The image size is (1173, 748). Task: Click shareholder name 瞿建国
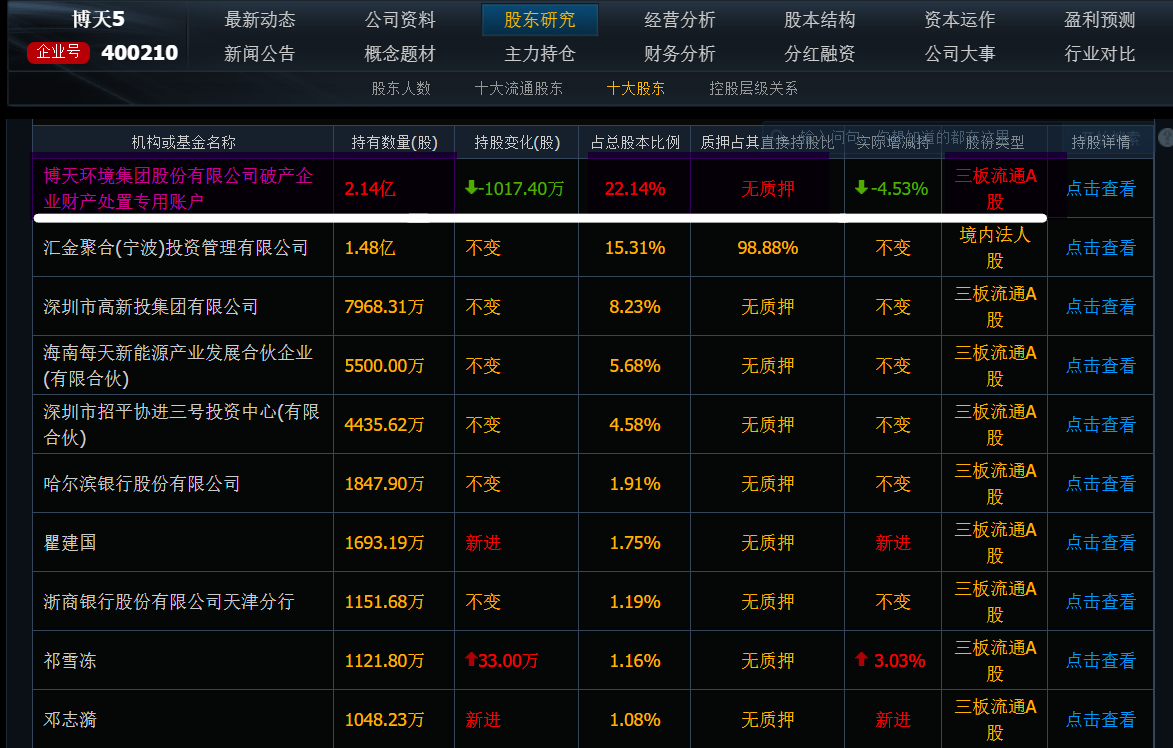click(70, 543)
